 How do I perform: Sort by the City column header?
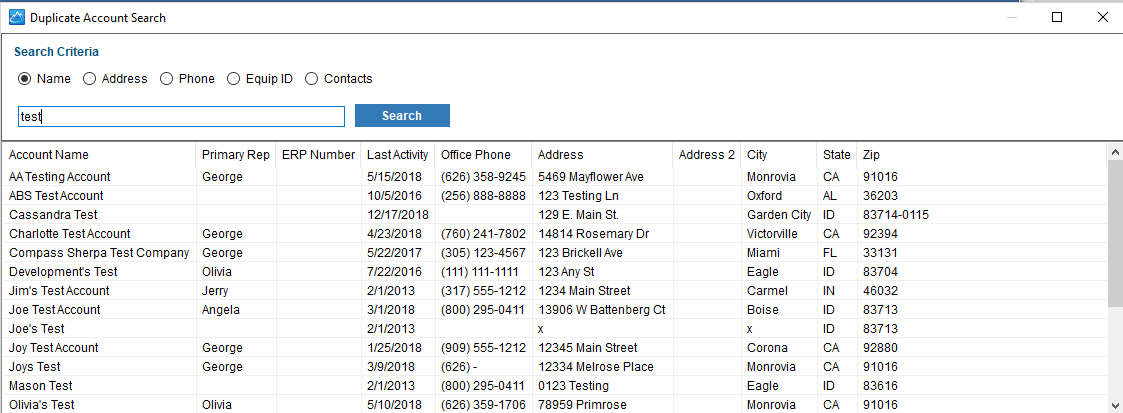point(757,155)
